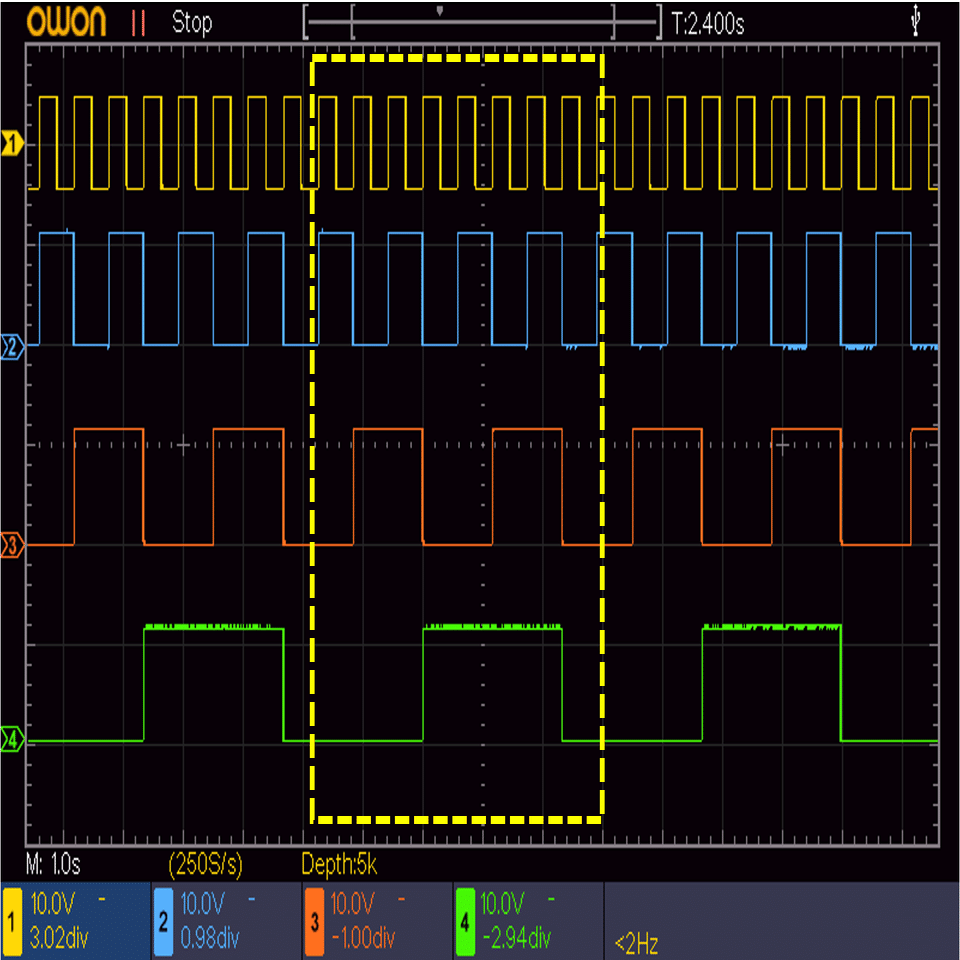Screen dimensions: 960x960
Task: Click the Channel 1 yellow marker arrow
Action: point(10,142)
